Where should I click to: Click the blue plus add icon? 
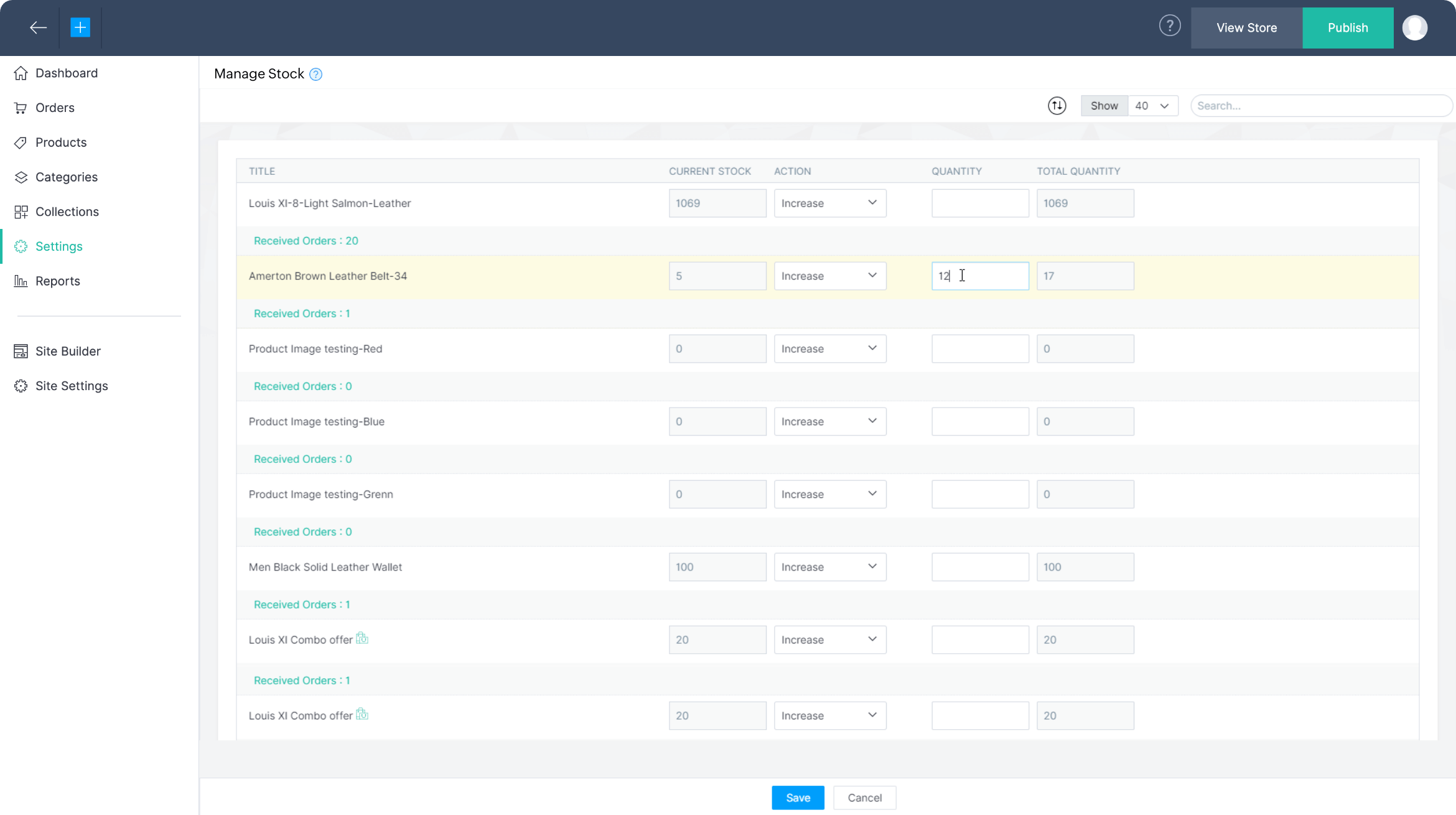[80, 27]
